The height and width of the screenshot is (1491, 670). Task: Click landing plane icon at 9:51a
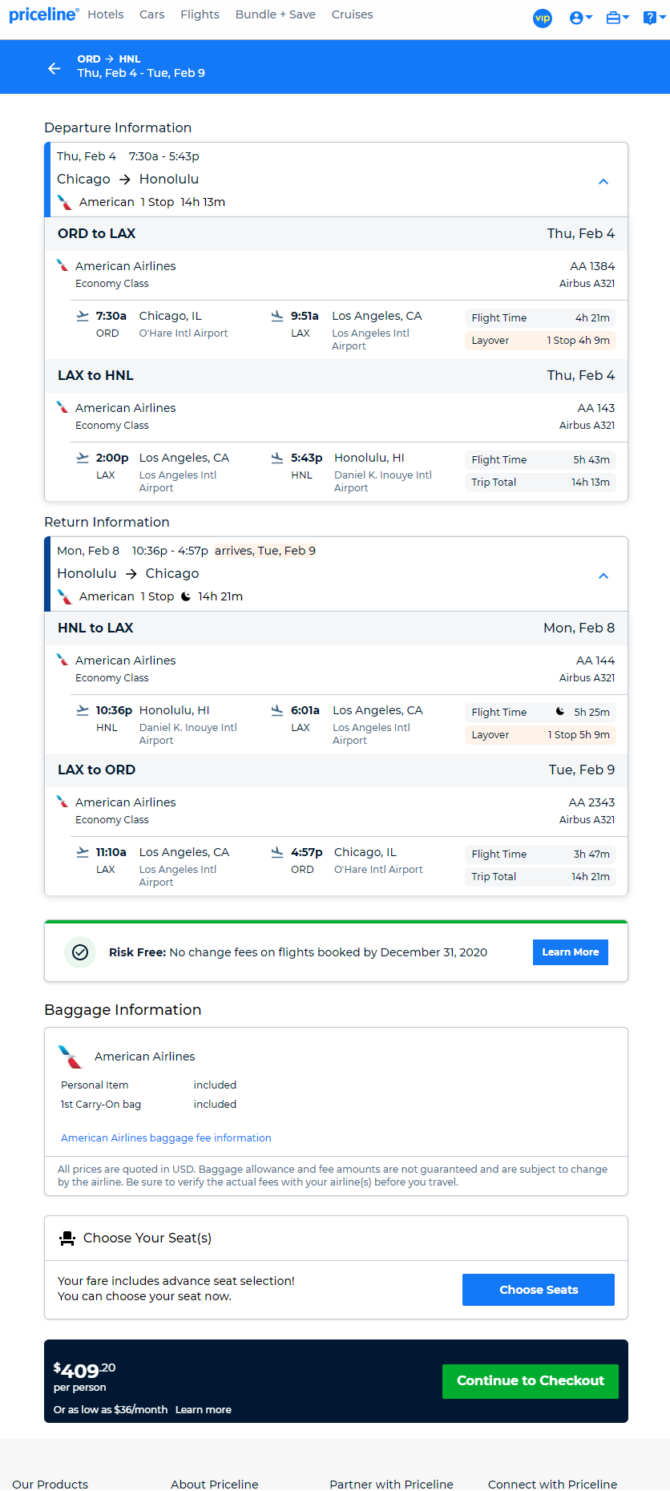(x=277, y=316)
